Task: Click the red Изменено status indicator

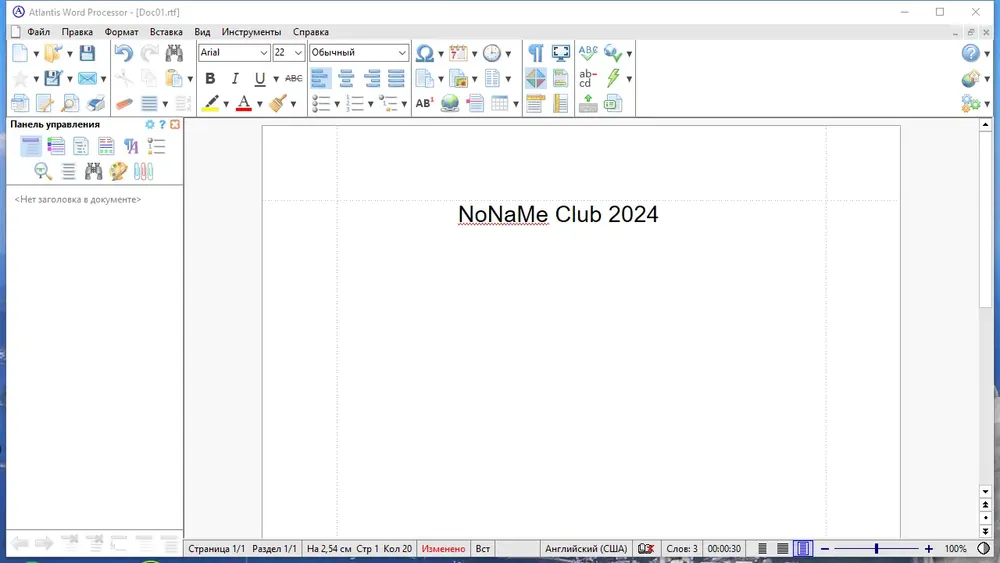Action: pyautogui.click(x=443, y=549)
